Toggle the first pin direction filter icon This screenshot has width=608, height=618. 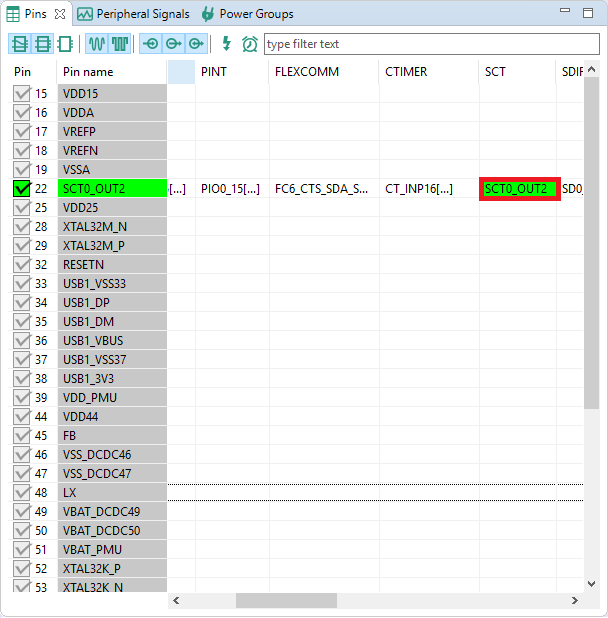point(151,44)
